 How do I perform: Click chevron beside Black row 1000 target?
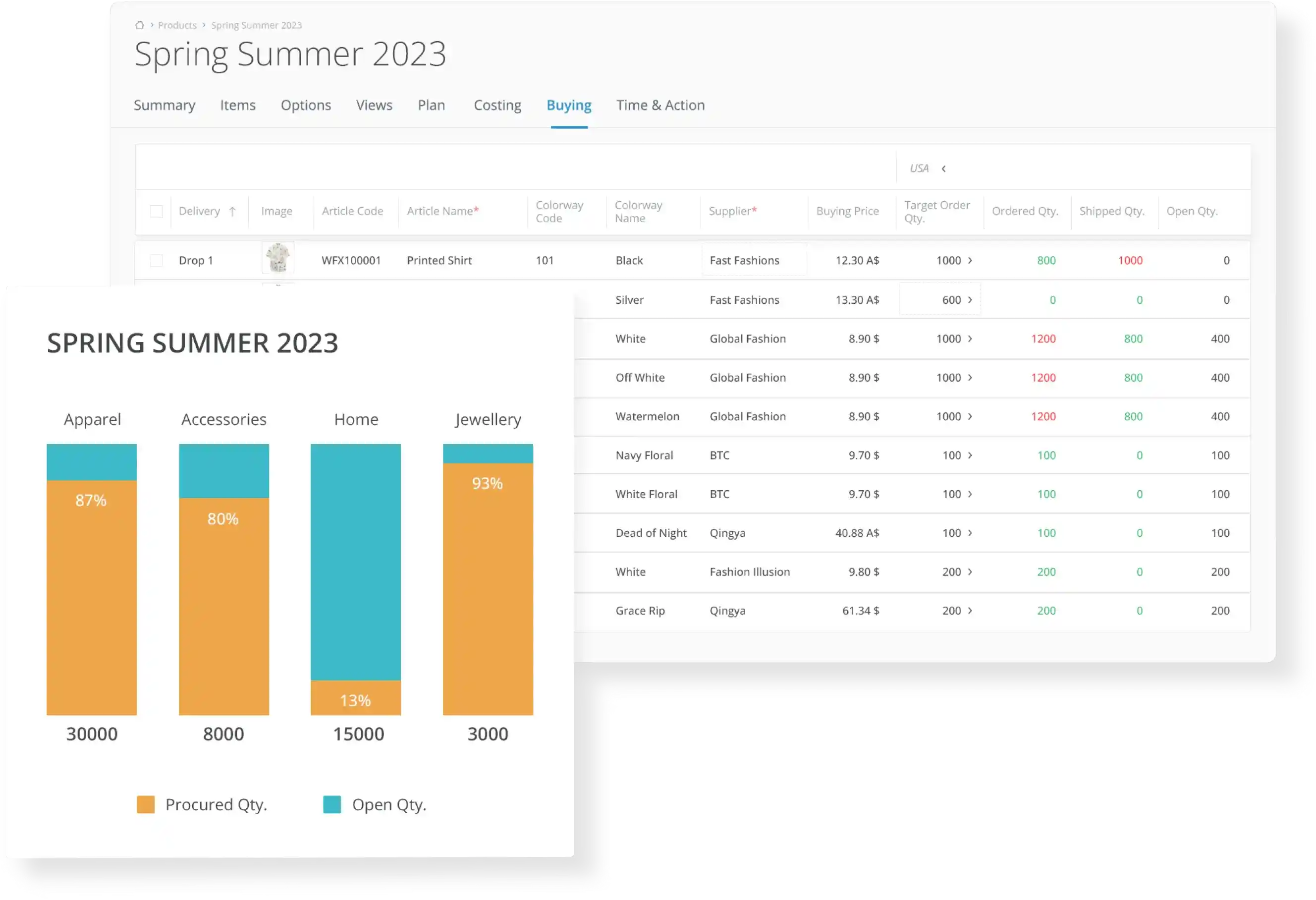click(x=970, y=261)
